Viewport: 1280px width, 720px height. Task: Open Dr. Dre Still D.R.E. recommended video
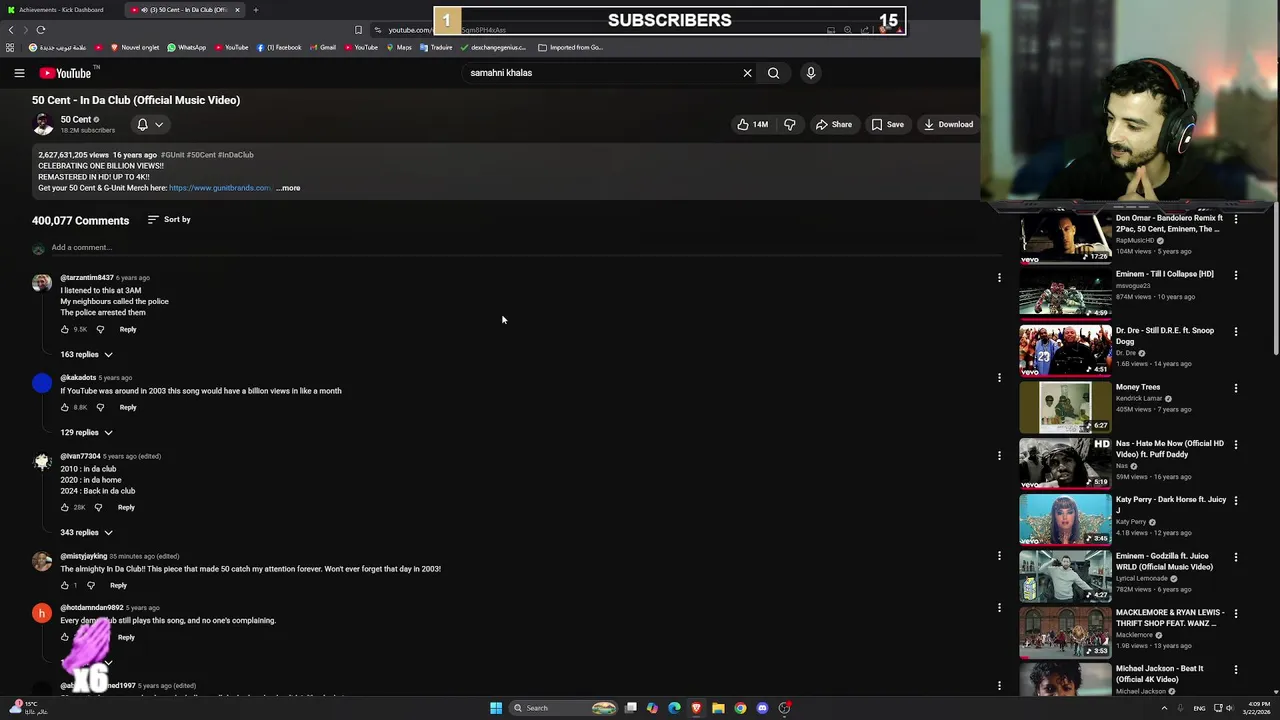coord(1065,350)
